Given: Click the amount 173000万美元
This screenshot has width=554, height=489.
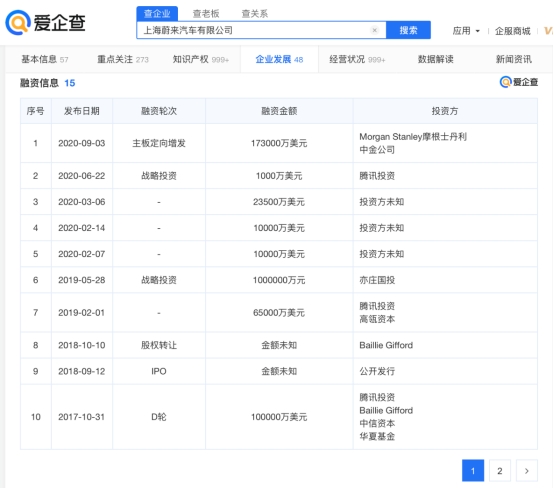Looking at the screenshot, I should [x=279, y=143].
